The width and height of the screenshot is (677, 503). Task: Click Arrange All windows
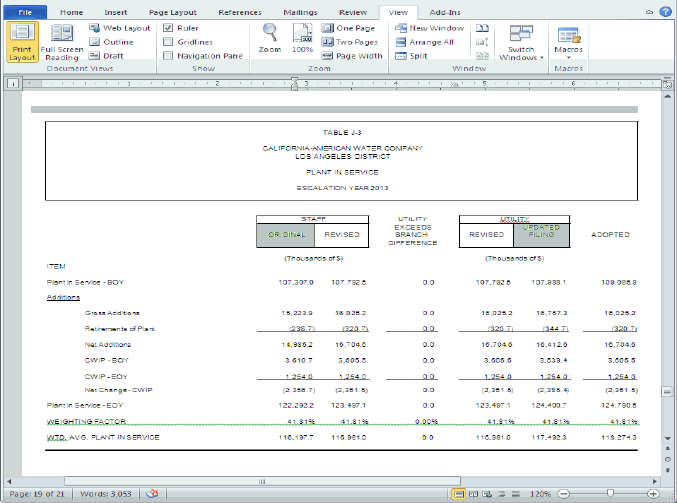click(x=430, y=42)
